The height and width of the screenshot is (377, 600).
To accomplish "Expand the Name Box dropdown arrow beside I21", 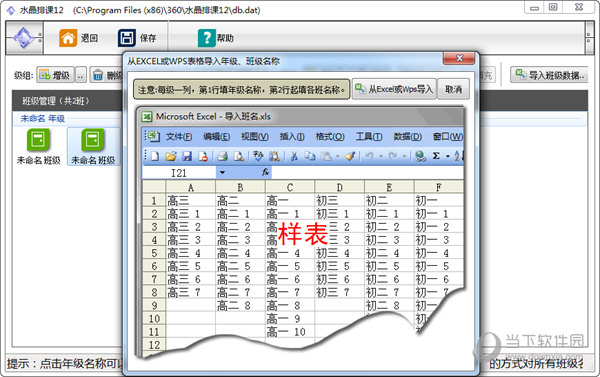I will [222, 173].
